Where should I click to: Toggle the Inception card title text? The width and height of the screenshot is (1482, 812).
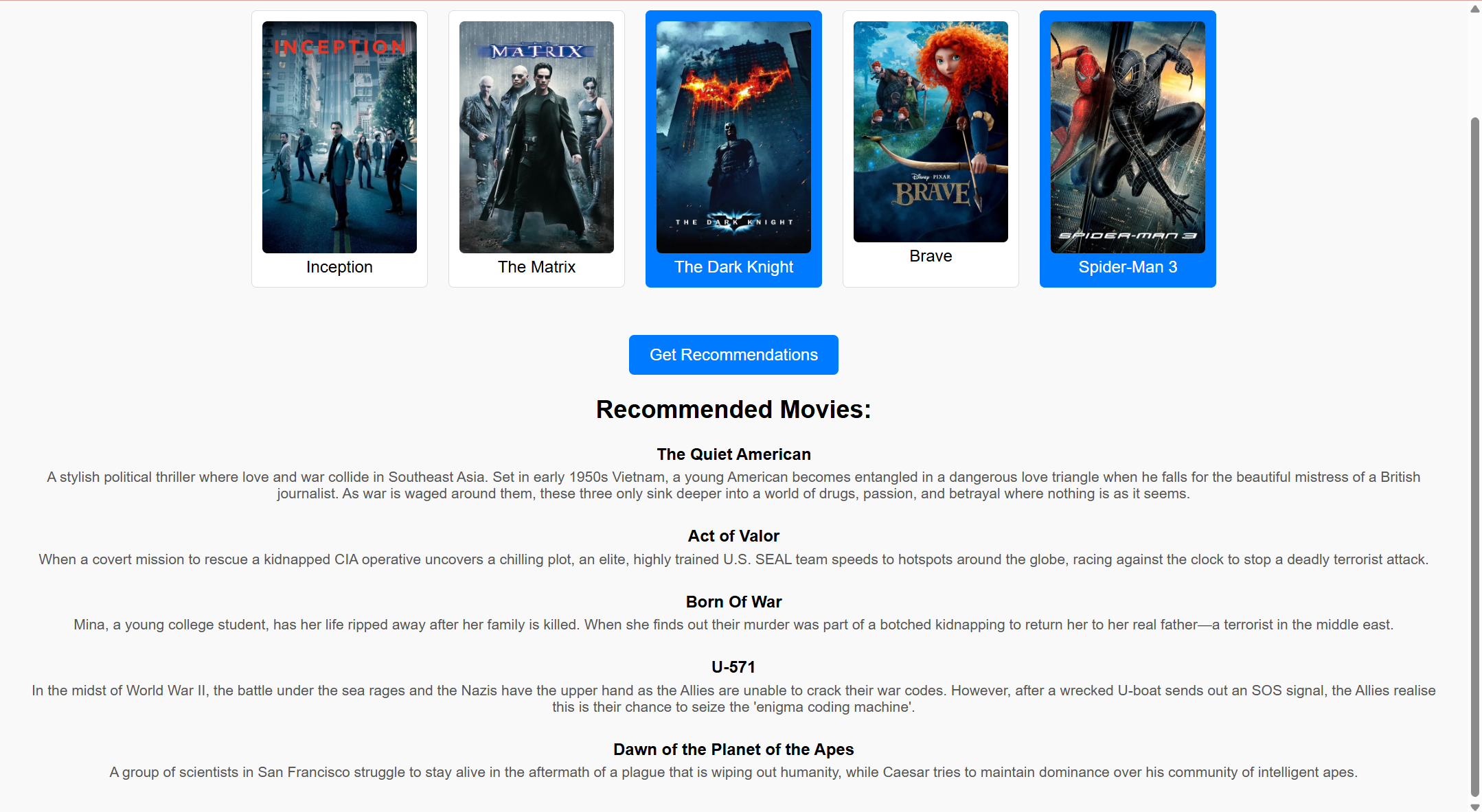tap(339, 267)
